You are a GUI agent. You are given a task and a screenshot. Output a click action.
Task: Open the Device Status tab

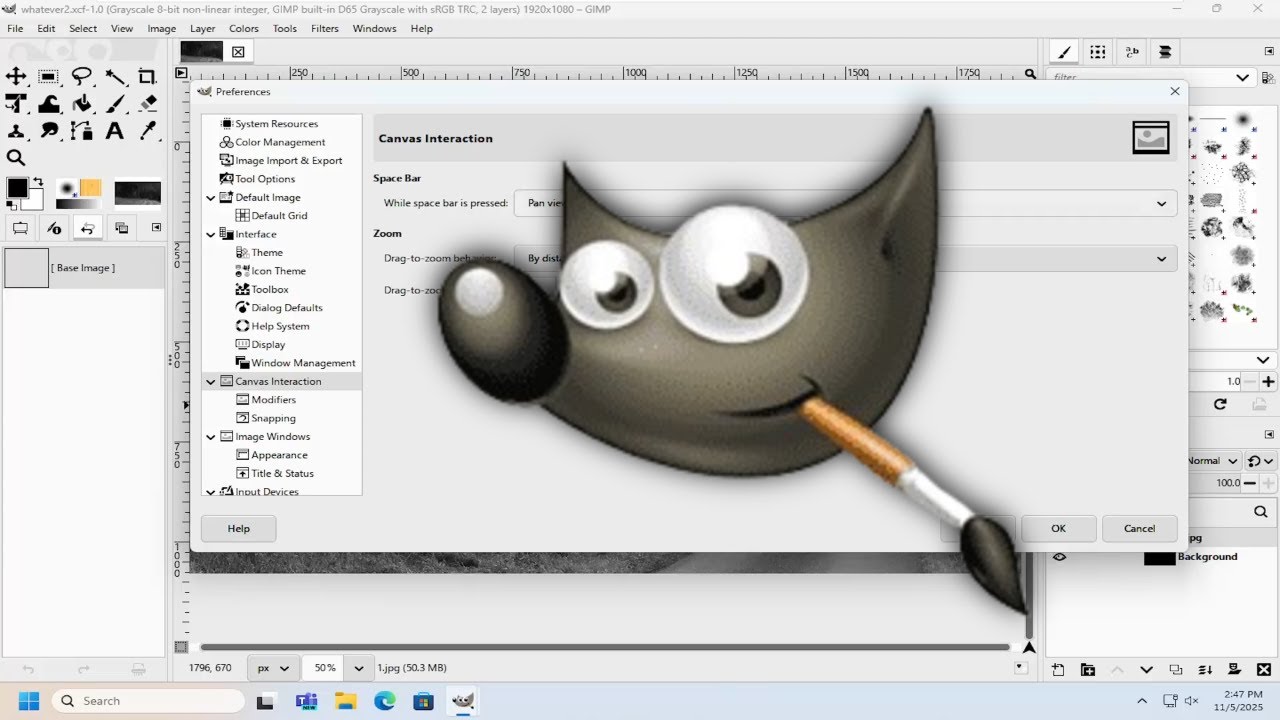click(54, 228)
